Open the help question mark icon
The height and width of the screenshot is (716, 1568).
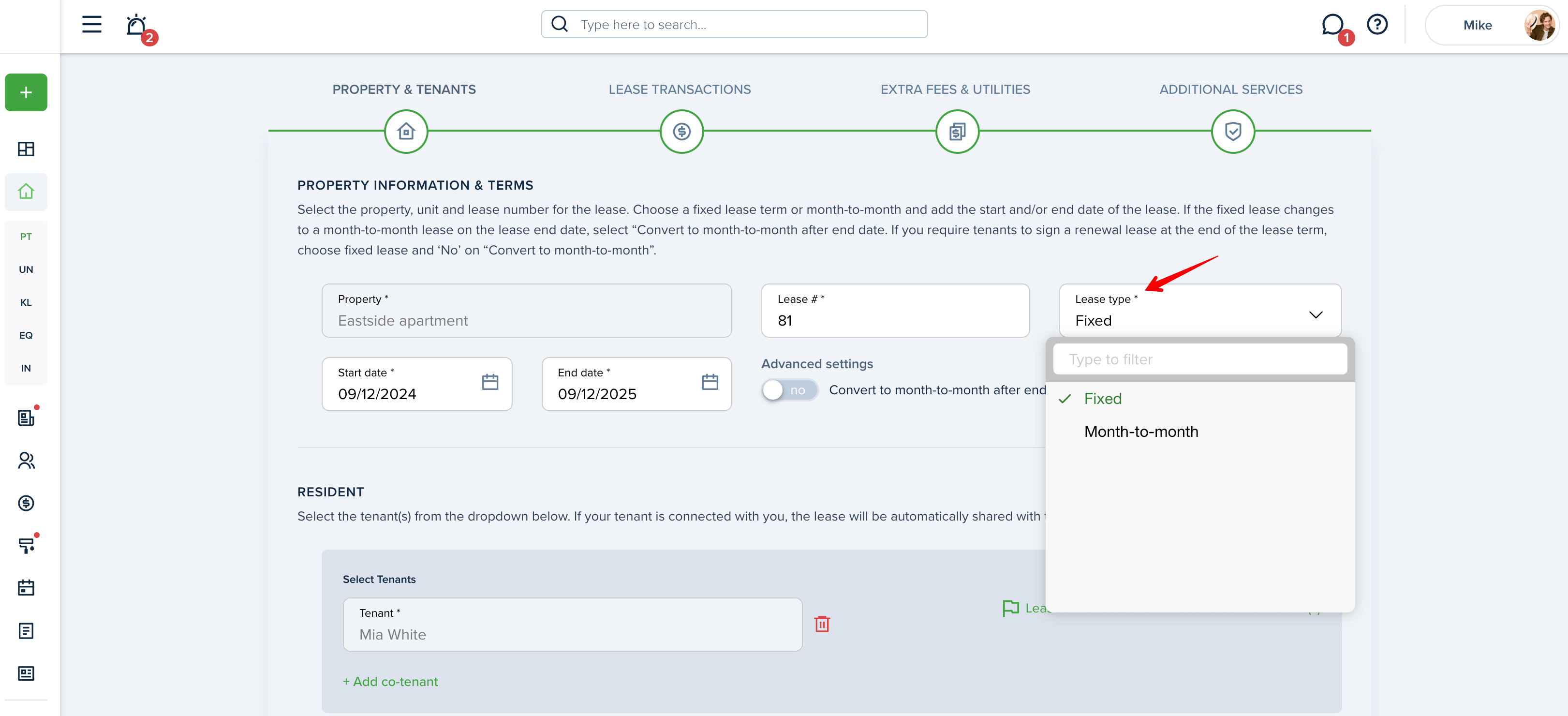coord(1377,24)
